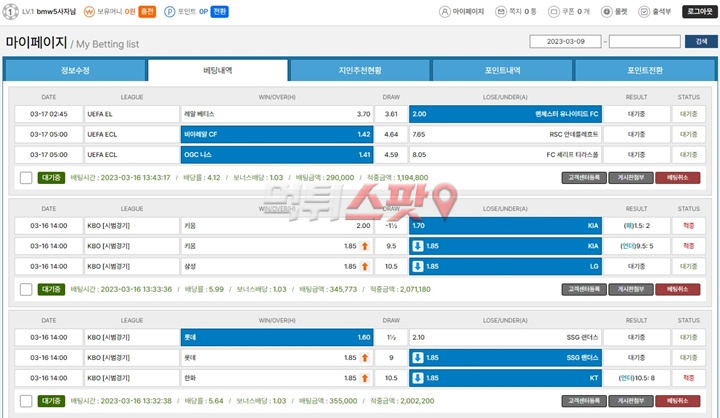
Task: Click 고객센터등록 for the 355,000 bet
Action: pos(584,401)
